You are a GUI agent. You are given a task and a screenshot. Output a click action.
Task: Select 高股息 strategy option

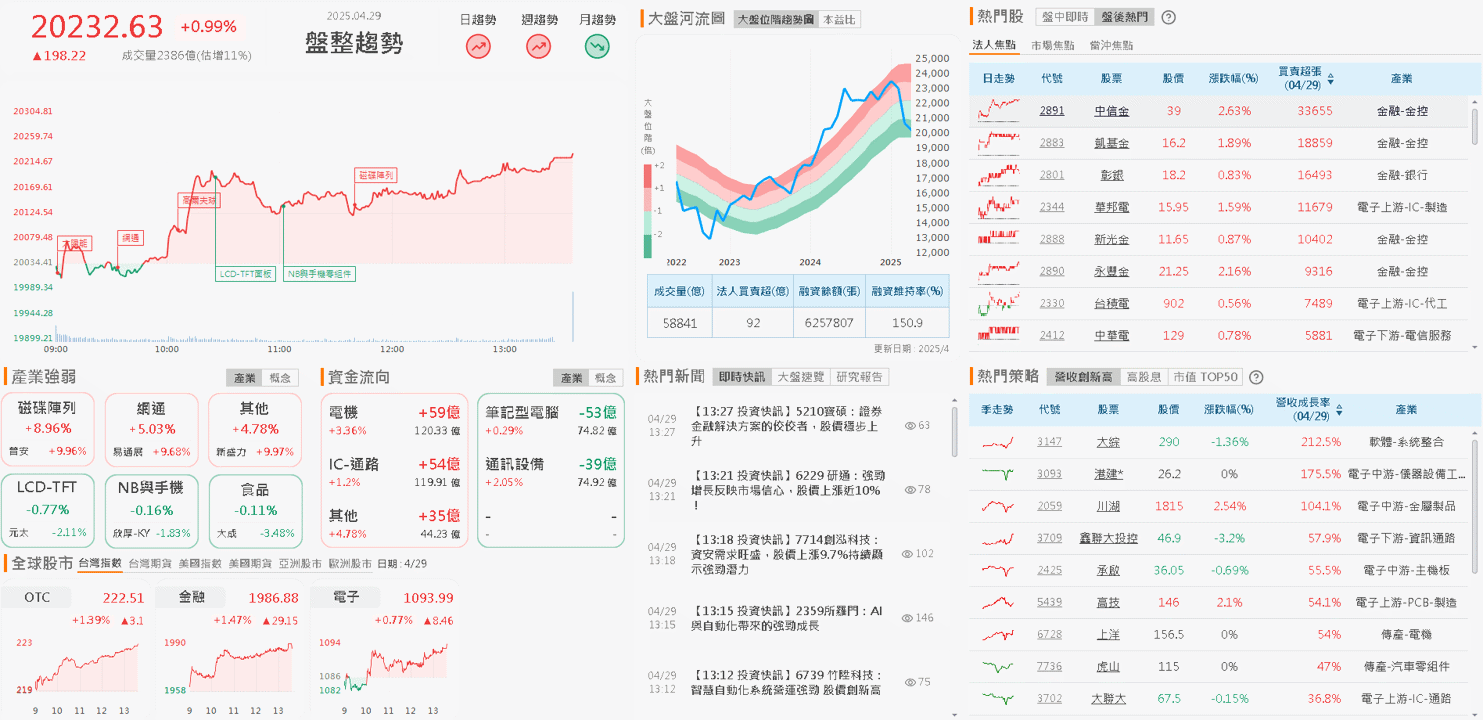1143,377
